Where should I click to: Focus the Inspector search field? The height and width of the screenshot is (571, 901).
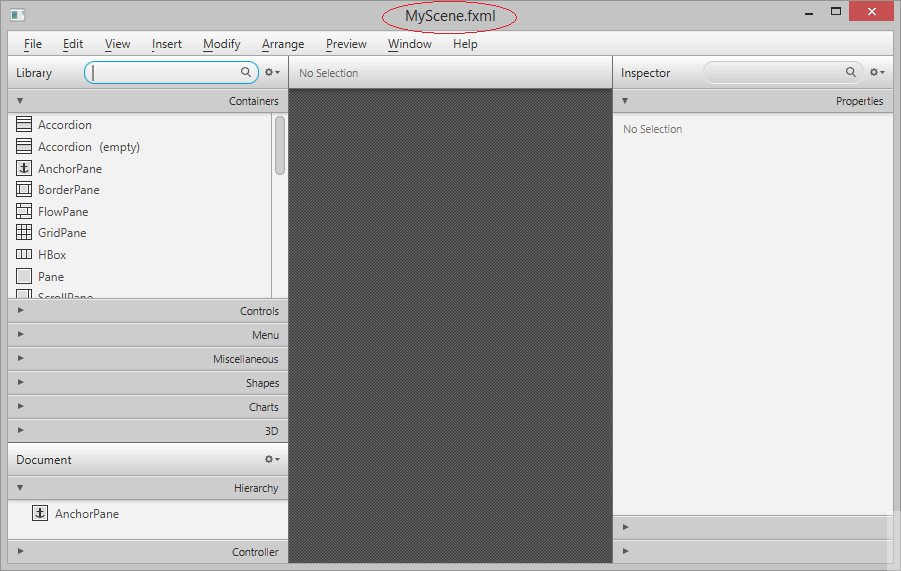coord(783,72)
